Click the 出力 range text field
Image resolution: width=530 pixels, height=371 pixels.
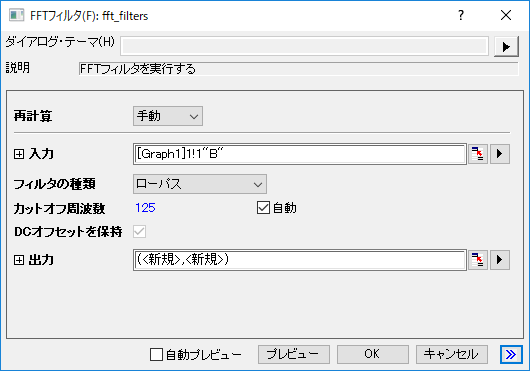click(300, 260)
